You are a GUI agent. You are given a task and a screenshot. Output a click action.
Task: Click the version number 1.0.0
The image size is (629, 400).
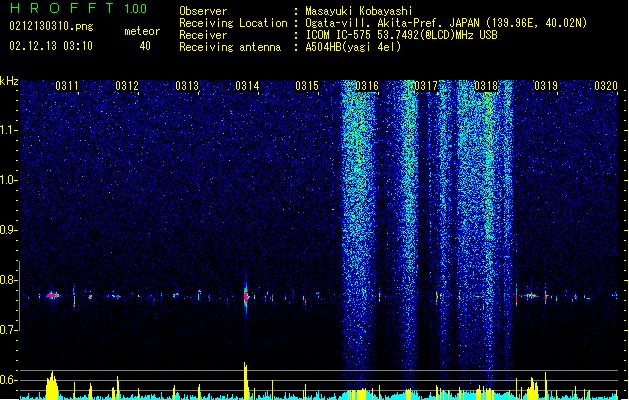135,9
